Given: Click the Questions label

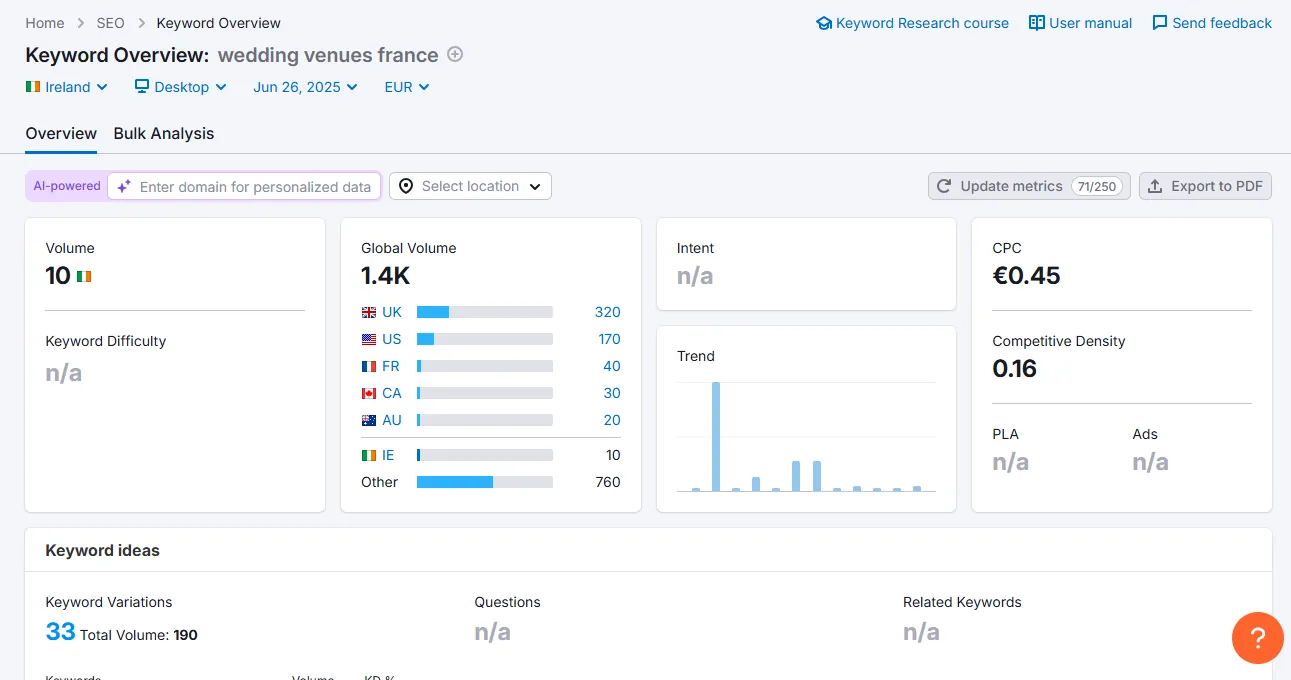Looking at the screenshot, I should (507, 602).
